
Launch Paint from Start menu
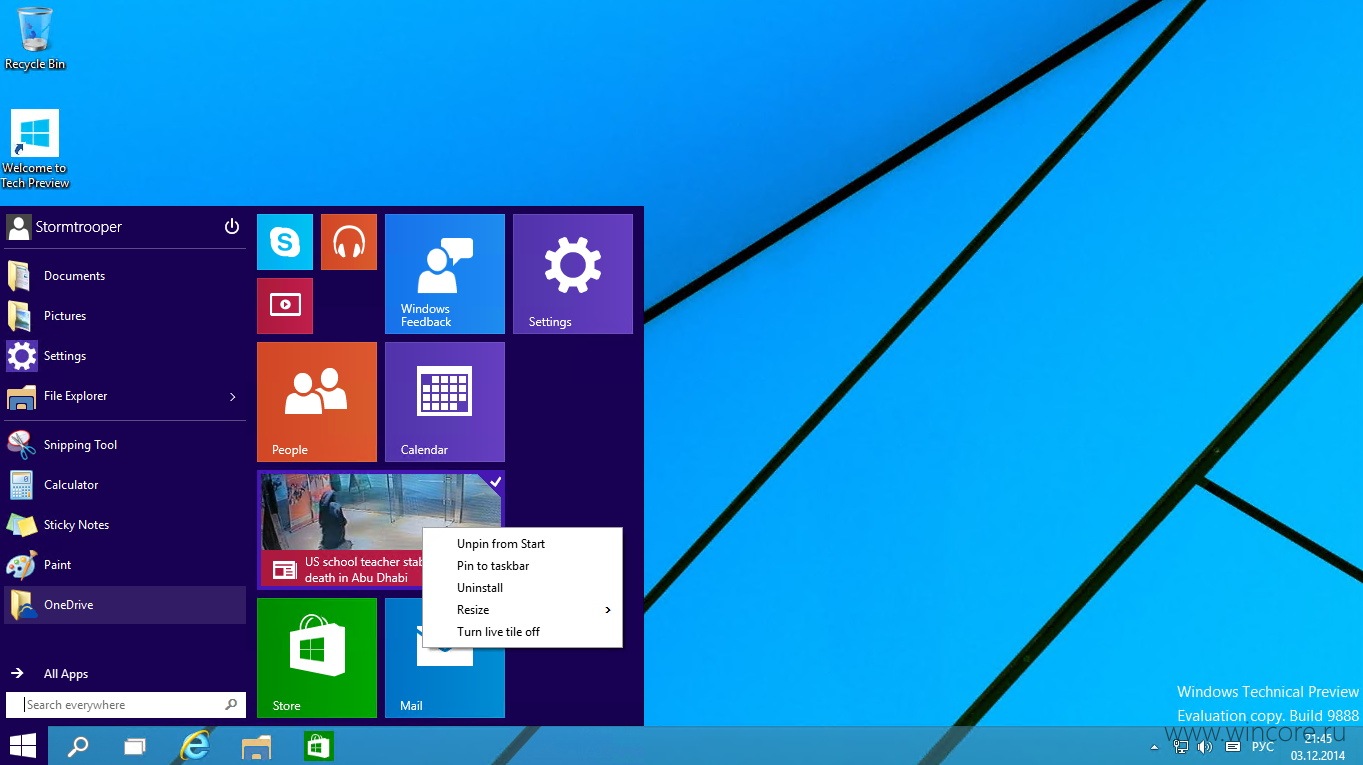125,565
